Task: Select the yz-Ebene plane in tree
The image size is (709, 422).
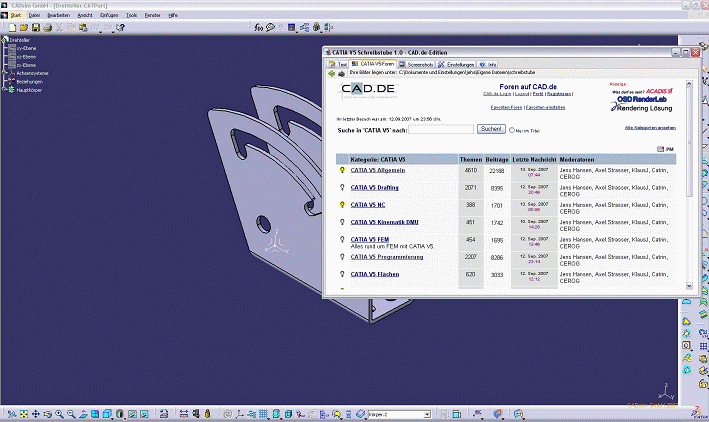Action: (x=22, y=57)
